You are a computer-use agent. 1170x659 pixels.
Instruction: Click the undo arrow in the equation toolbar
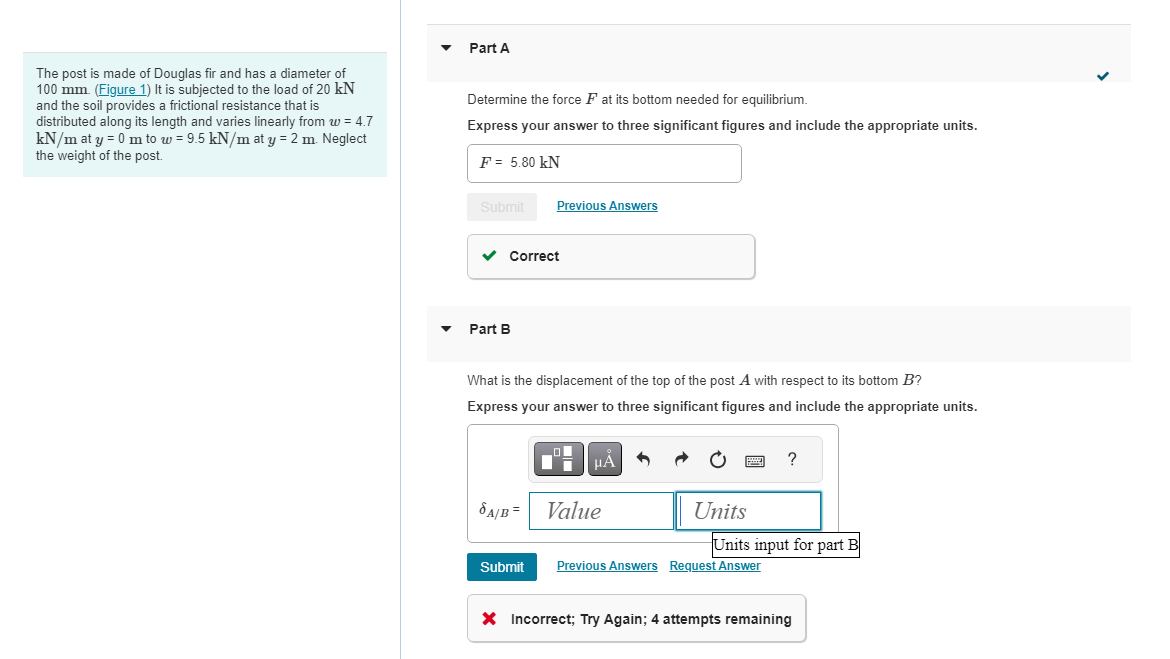[x=643, y=459]
